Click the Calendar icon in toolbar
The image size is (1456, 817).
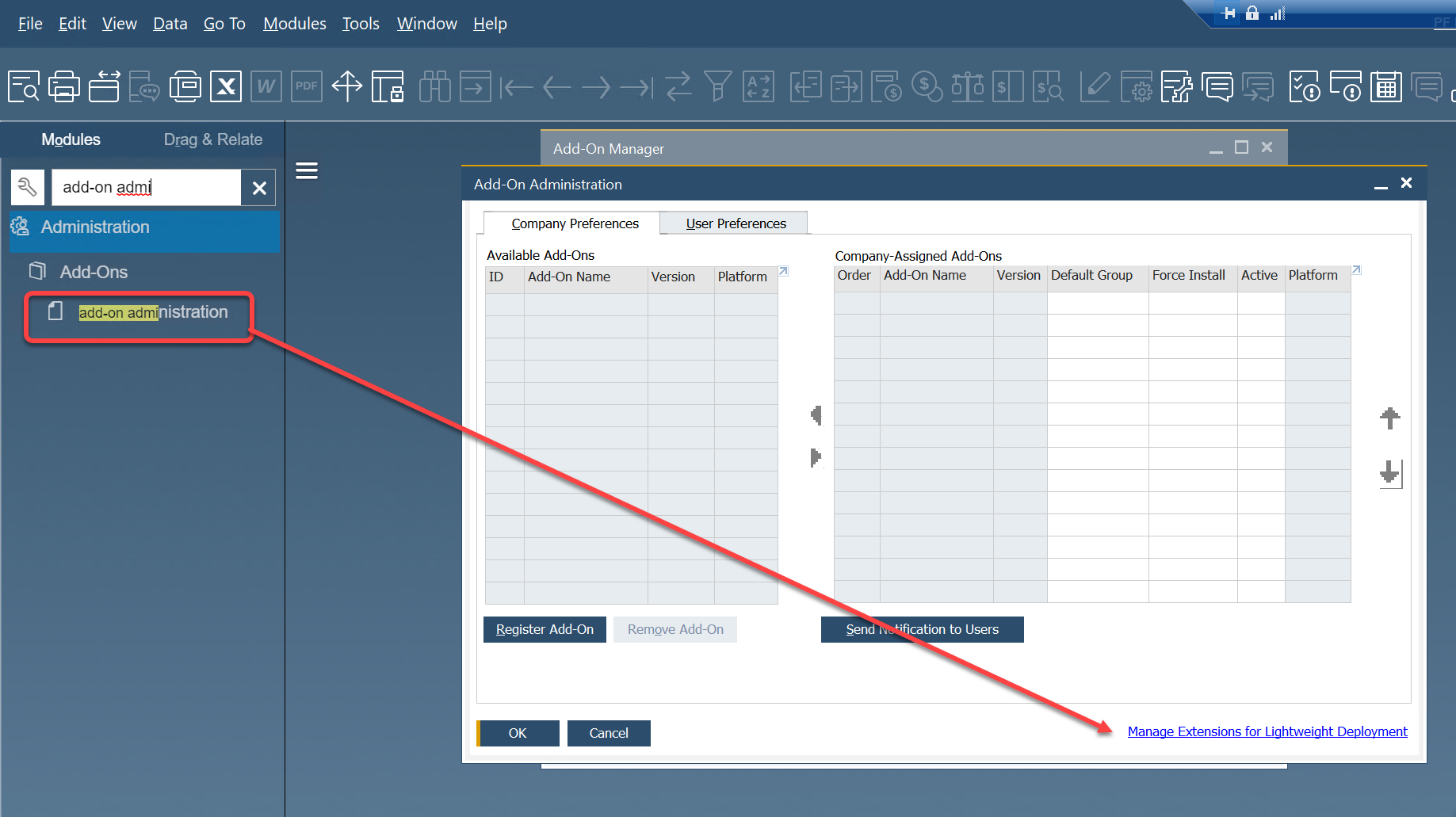[x=1386, y=86]
